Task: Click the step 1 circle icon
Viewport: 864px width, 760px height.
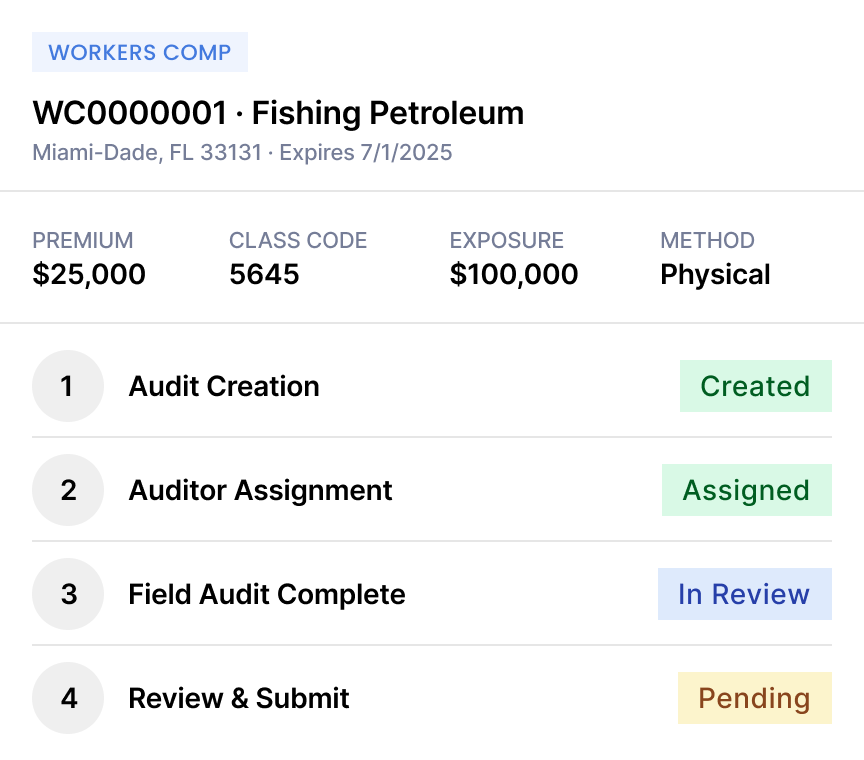Action: point(68,386)
